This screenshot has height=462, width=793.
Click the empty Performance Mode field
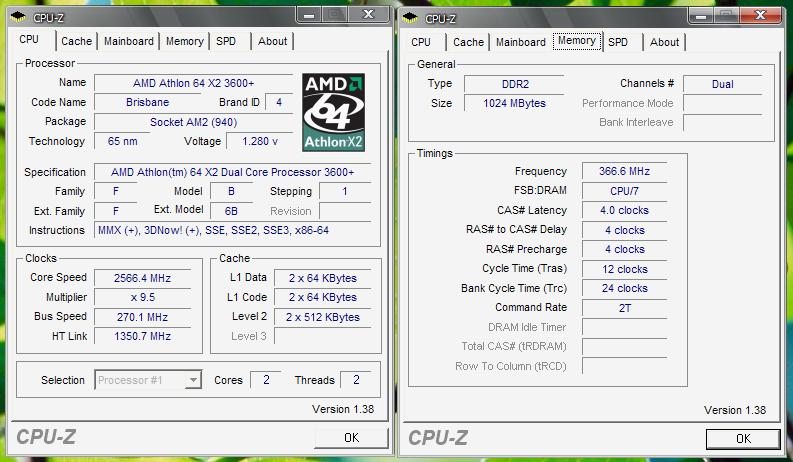(x=723, y=103)
